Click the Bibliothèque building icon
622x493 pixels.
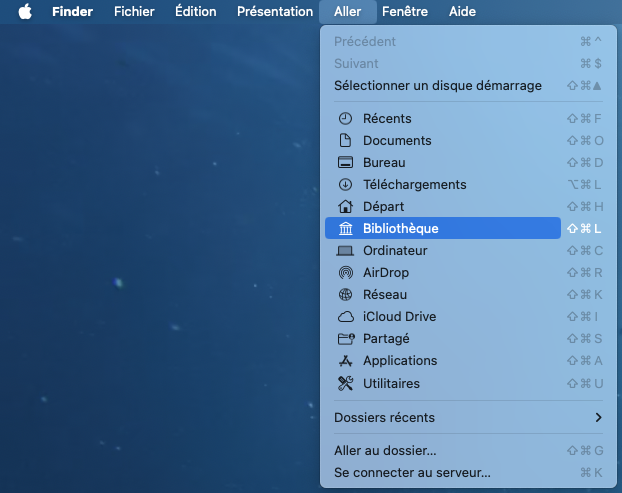(346, 228)
